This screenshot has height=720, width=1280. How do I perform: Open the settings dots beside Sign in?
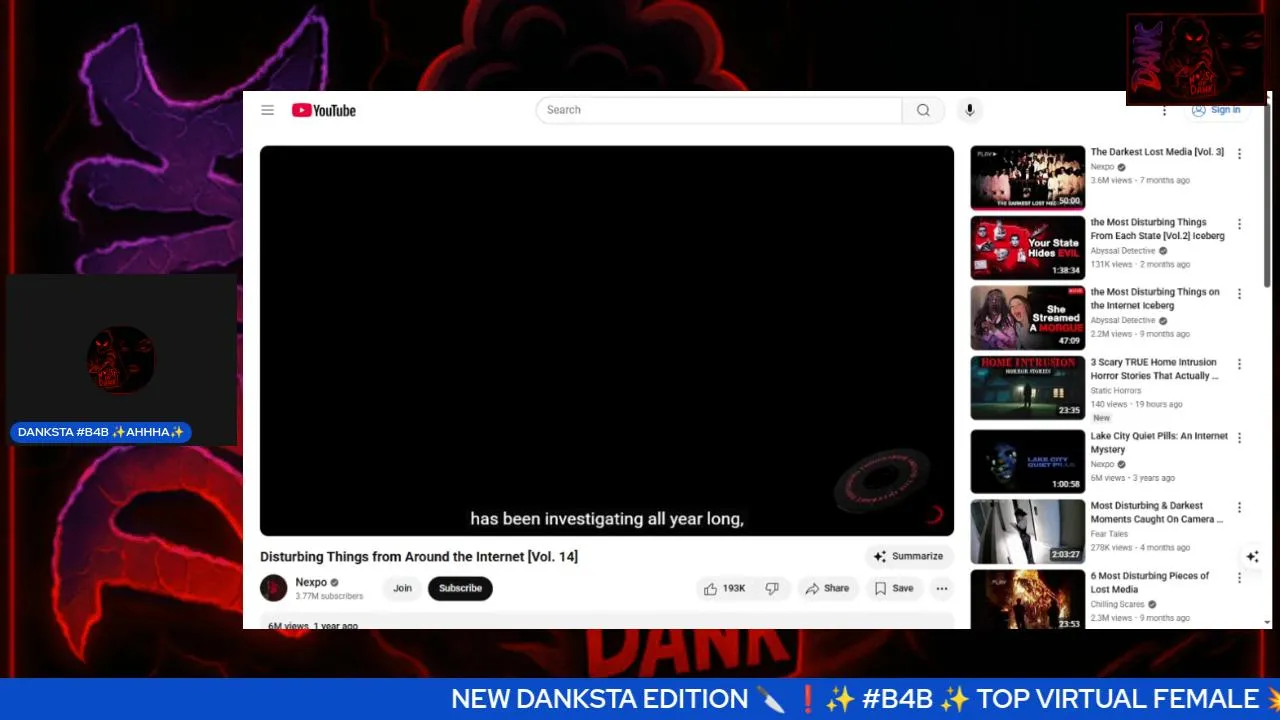pos(1164,110)
